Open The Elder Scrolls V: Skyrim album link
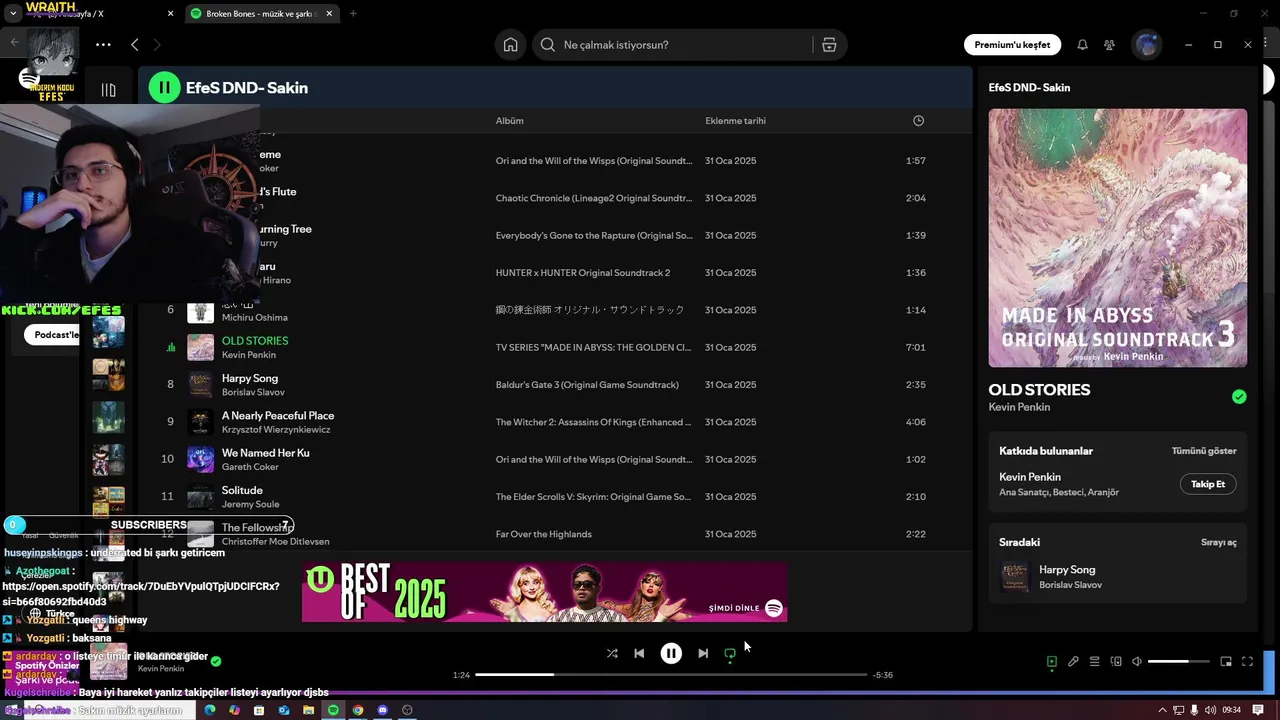 pyautogui.click(x=593, y=497)
